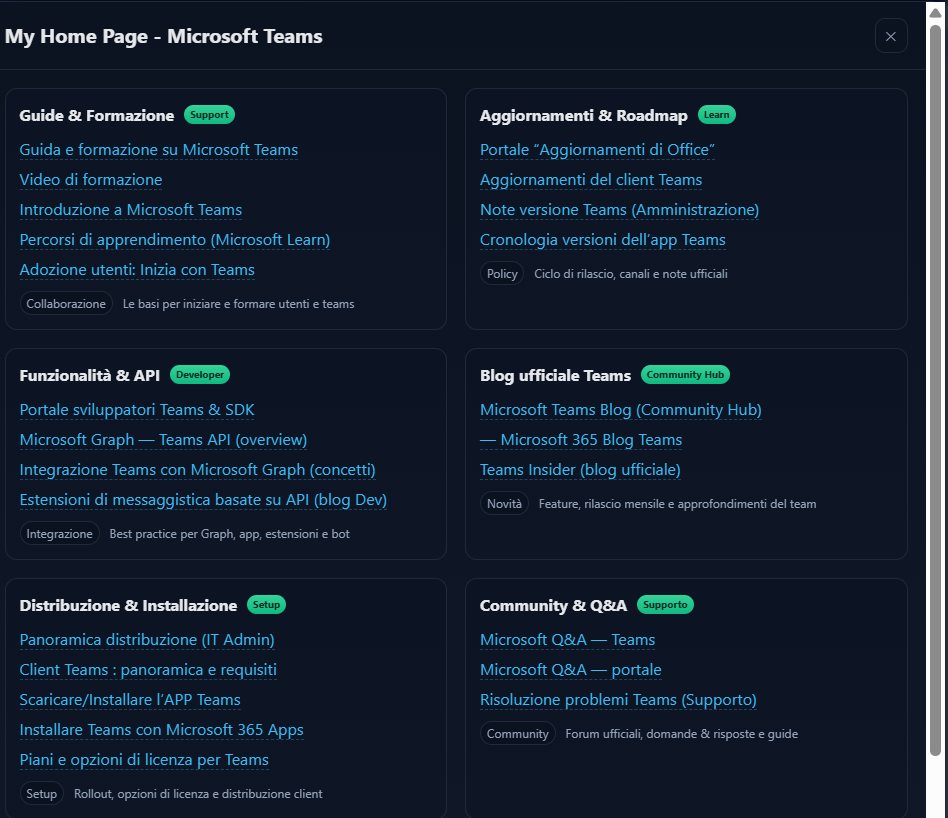Open Client Teams : panoramica e requisiti
Viewport: 948px width, 818px height.
click(x=148, y=670)
